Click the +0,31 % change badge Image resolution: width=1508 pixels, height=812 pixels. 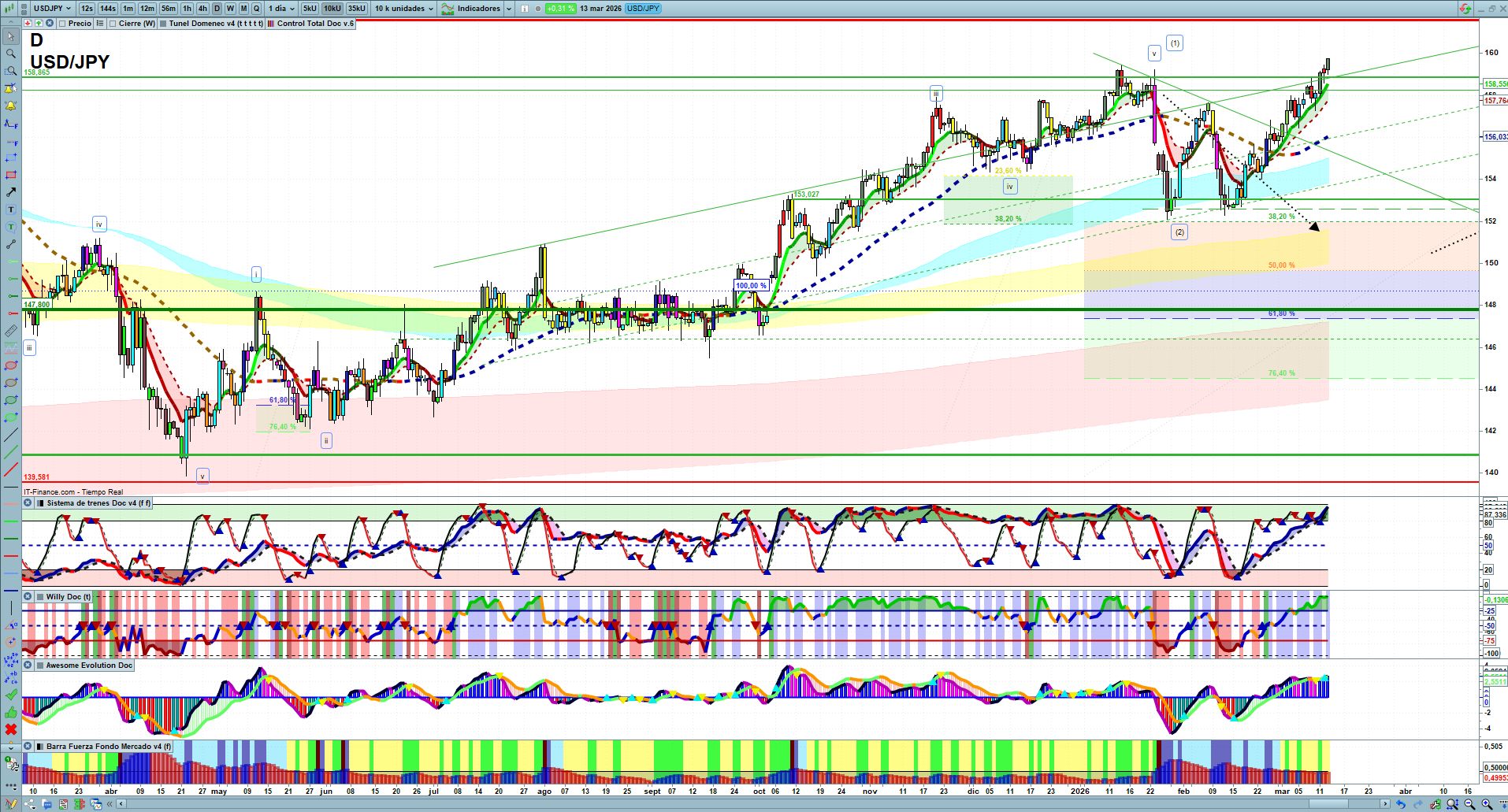pos(561,9)
